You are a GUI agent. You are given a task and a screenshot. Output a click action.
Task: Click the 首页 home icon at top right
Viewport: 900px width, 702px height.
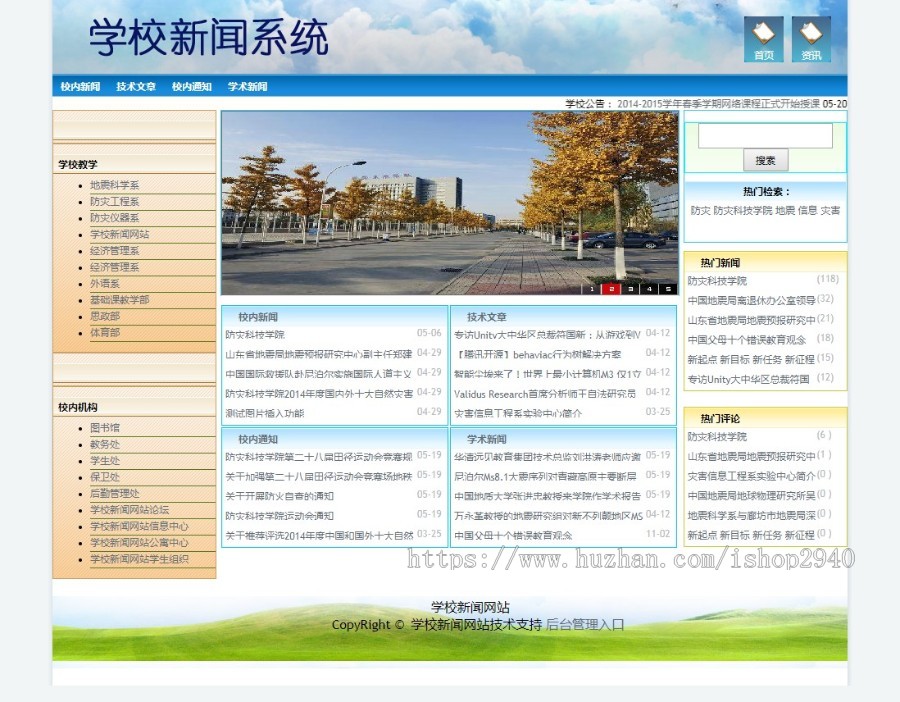tap(764, 40)
